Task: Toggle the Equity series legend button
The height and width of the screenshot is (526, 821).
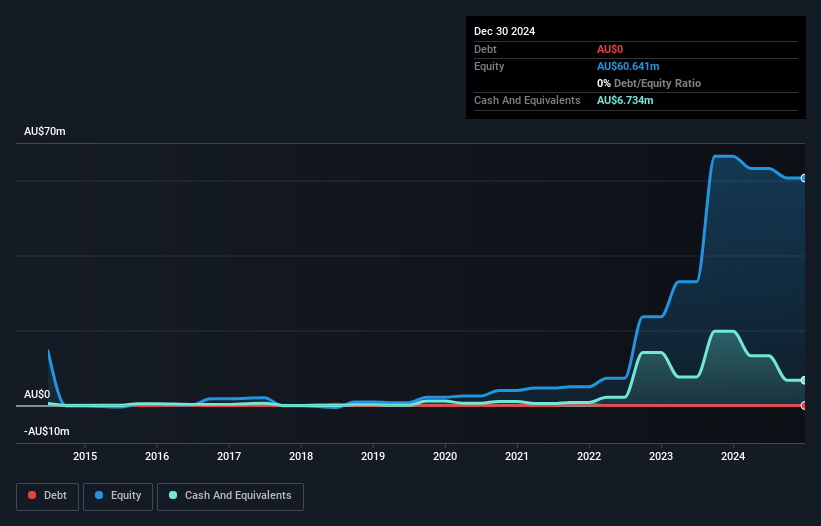Action: tap(118, 496)
